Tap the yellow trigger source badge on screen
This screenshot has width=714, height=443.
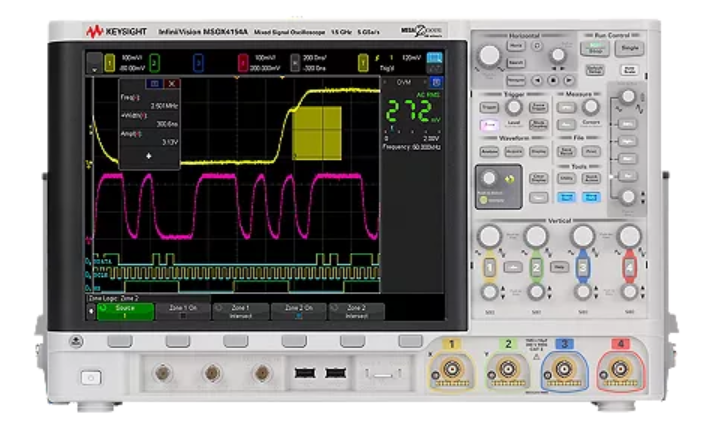pos(363,63)
